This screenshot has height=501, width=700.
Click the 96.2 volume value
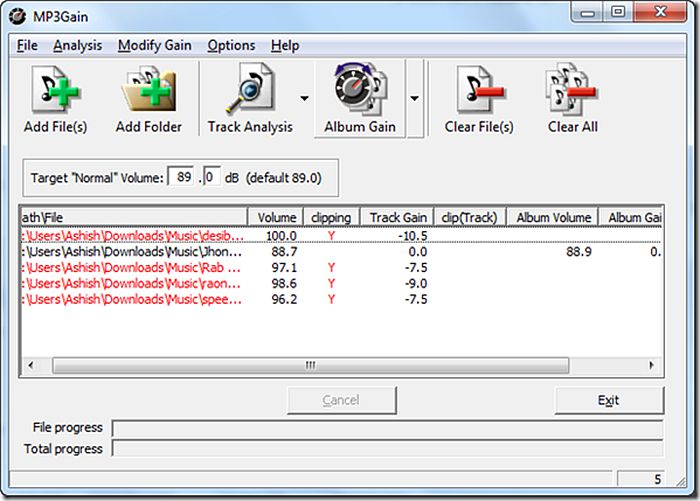tap(284, 299)
